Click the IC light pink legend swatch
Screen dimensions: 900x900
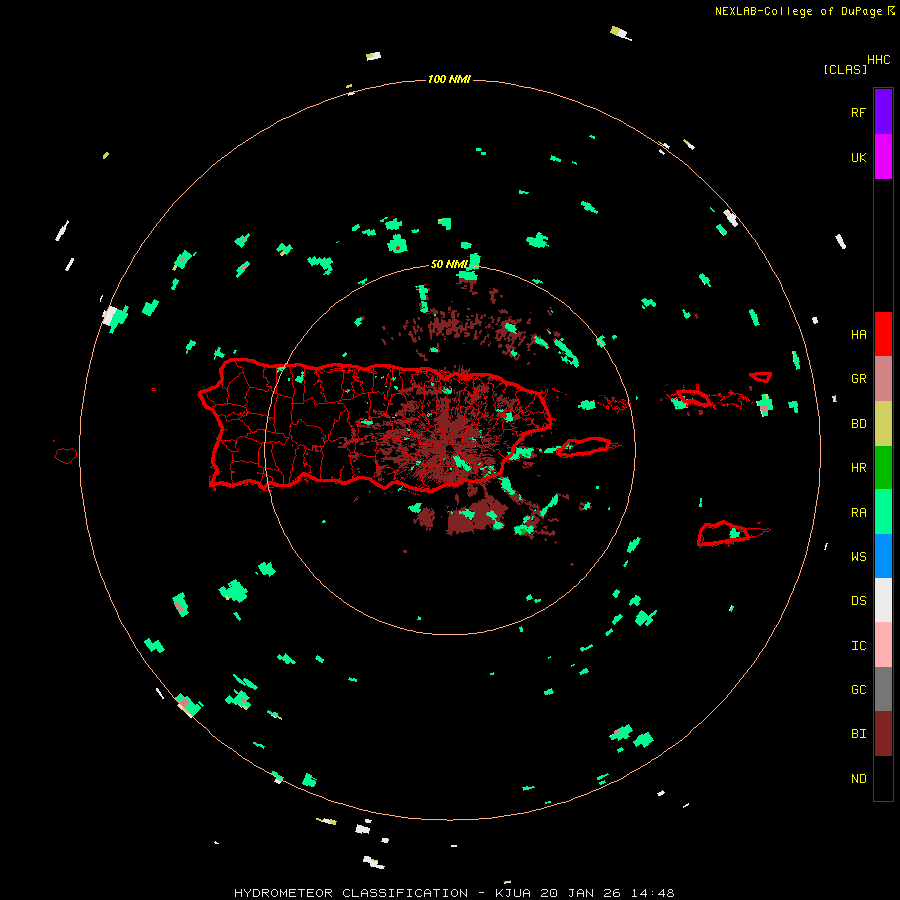(x=883, y=645)
